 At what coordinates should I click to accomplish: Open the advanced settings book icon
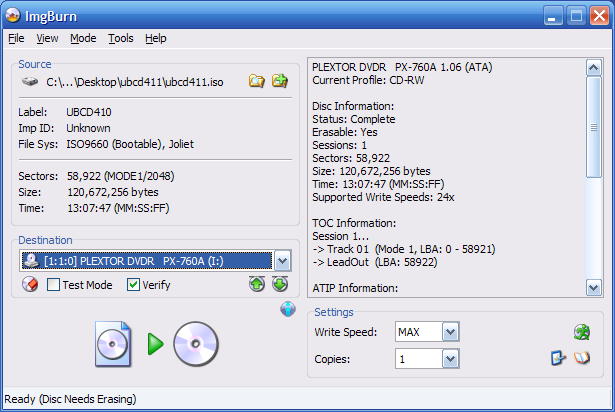[582, 358]
